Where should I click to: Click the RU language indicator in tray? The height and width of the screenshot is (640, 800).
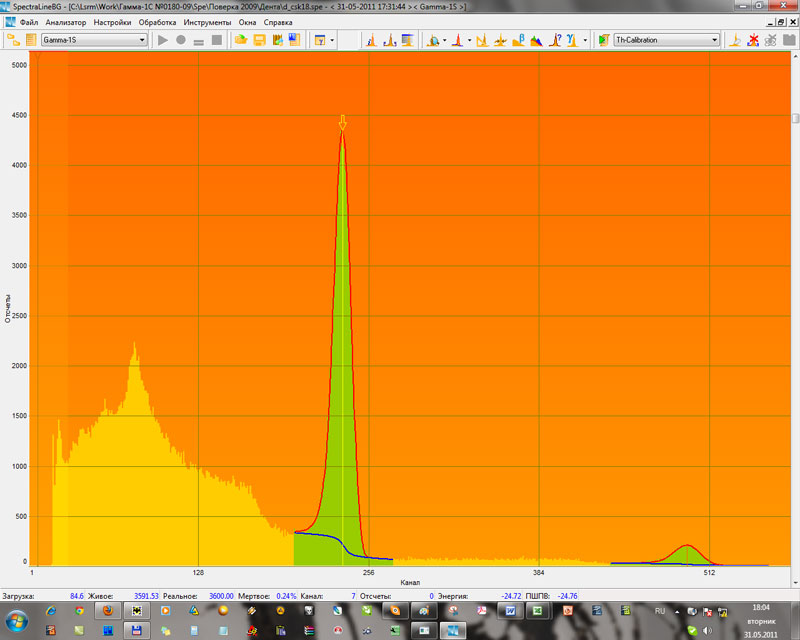click(659, 610)
